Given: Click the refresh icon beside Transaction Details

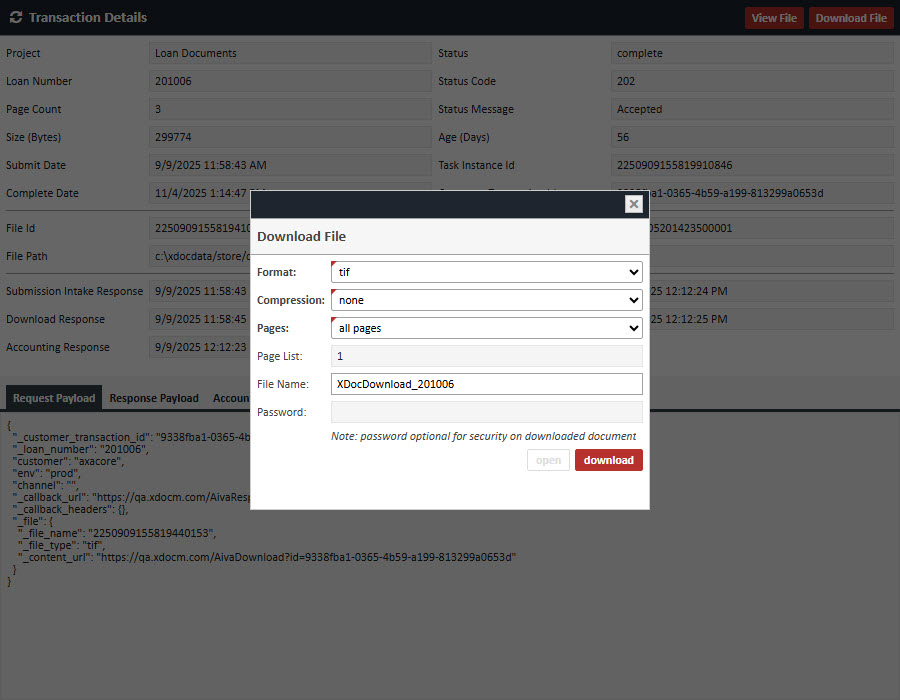Looking at the screenshot, I should click(x=15, y=18).
